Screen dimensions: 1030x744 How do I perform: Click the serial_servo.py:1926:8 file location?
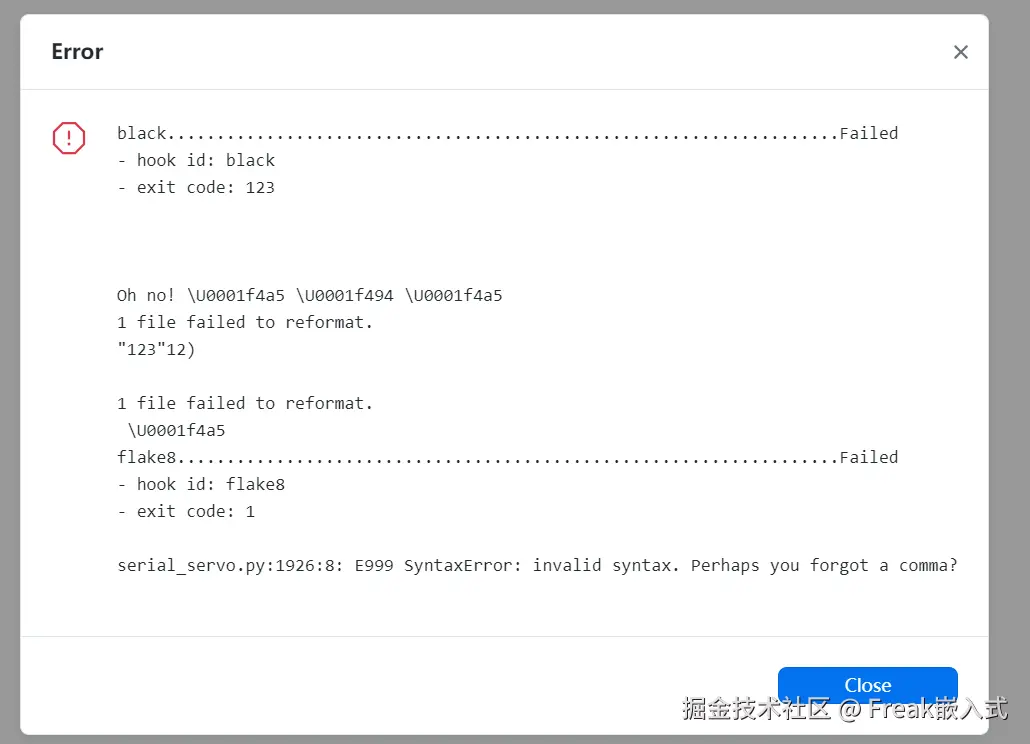[230, 565]
